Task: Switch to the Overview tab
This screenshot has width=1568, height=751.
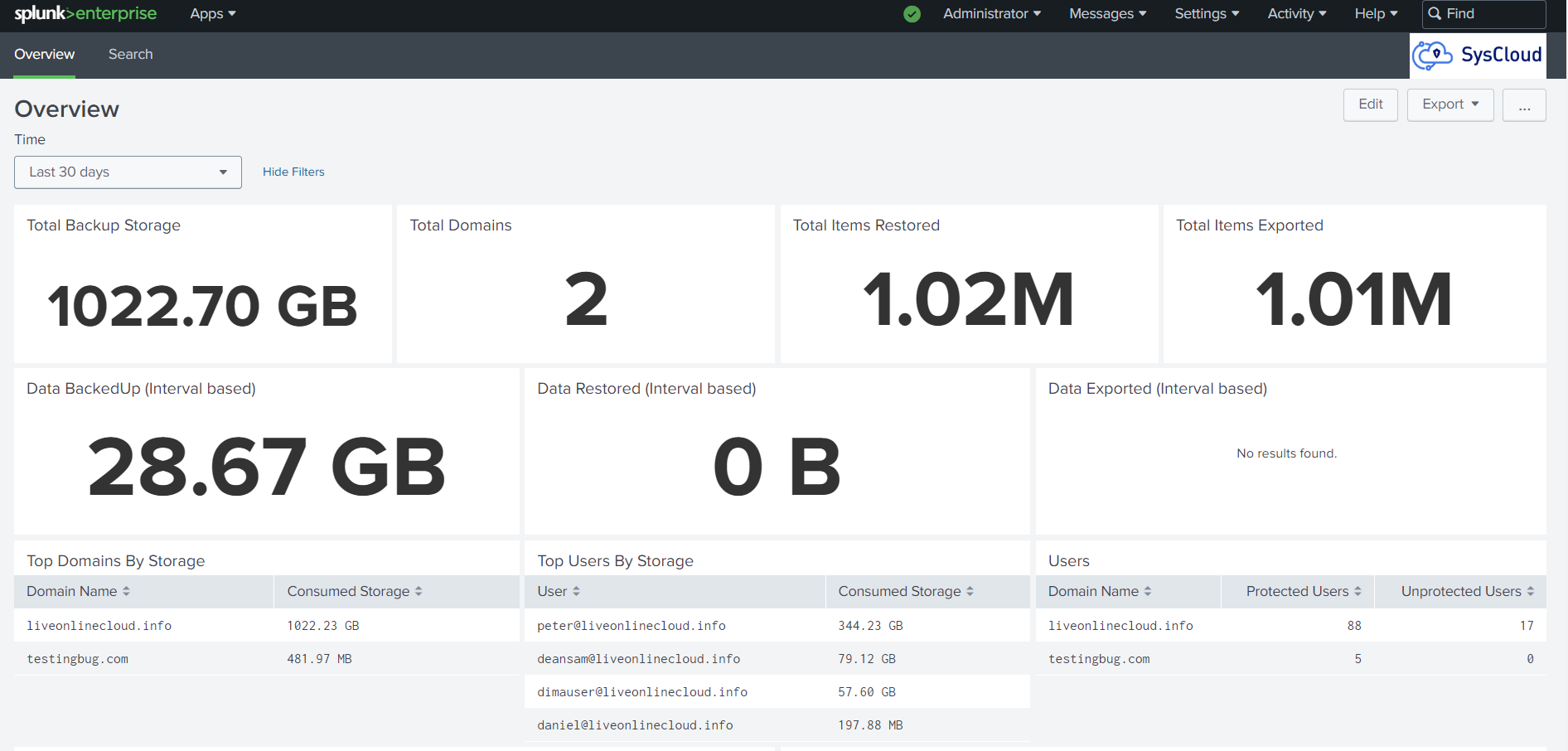Action: coord(45,55)
